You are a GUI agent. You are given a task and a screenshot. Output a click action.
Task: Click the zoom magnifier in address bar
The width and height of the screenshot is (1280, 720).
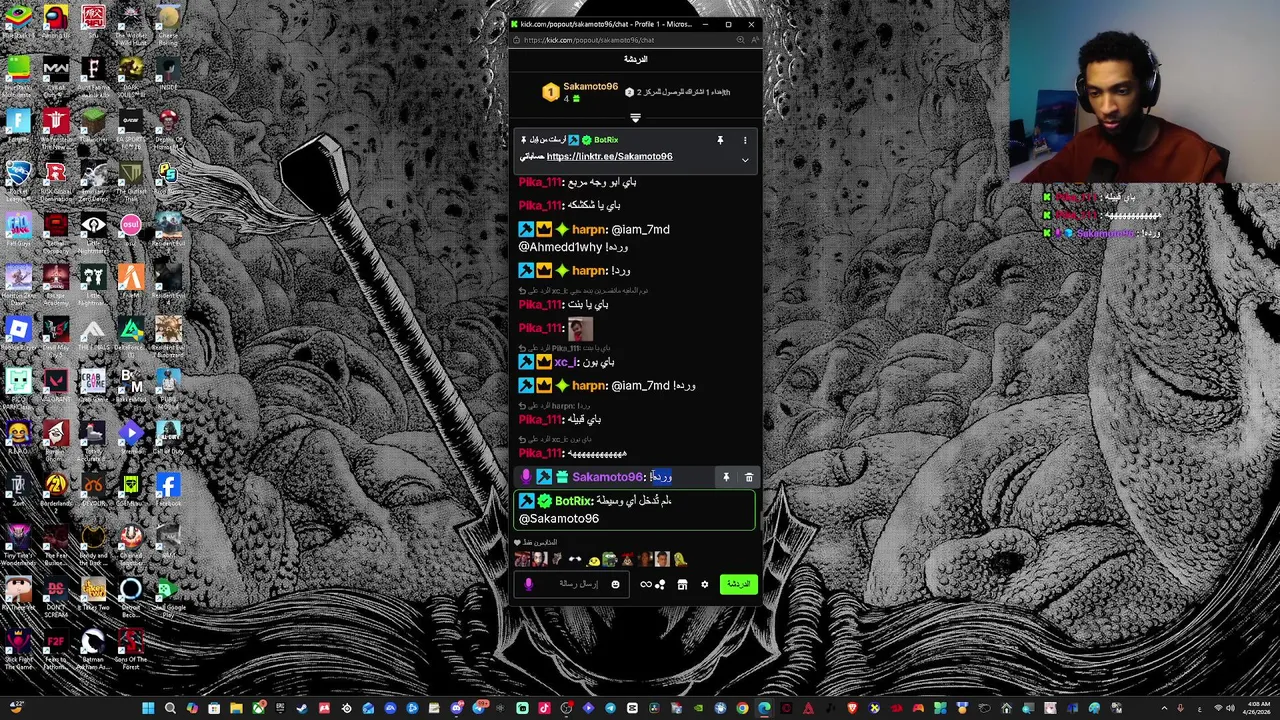click(x=740, y=40)
